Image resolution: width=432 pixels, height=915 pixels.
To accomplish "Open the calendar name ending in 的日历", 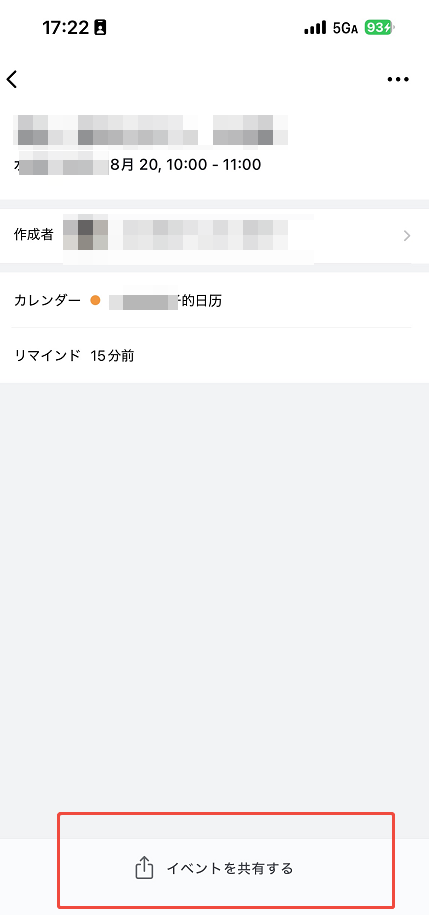I will tap(166, 301).
